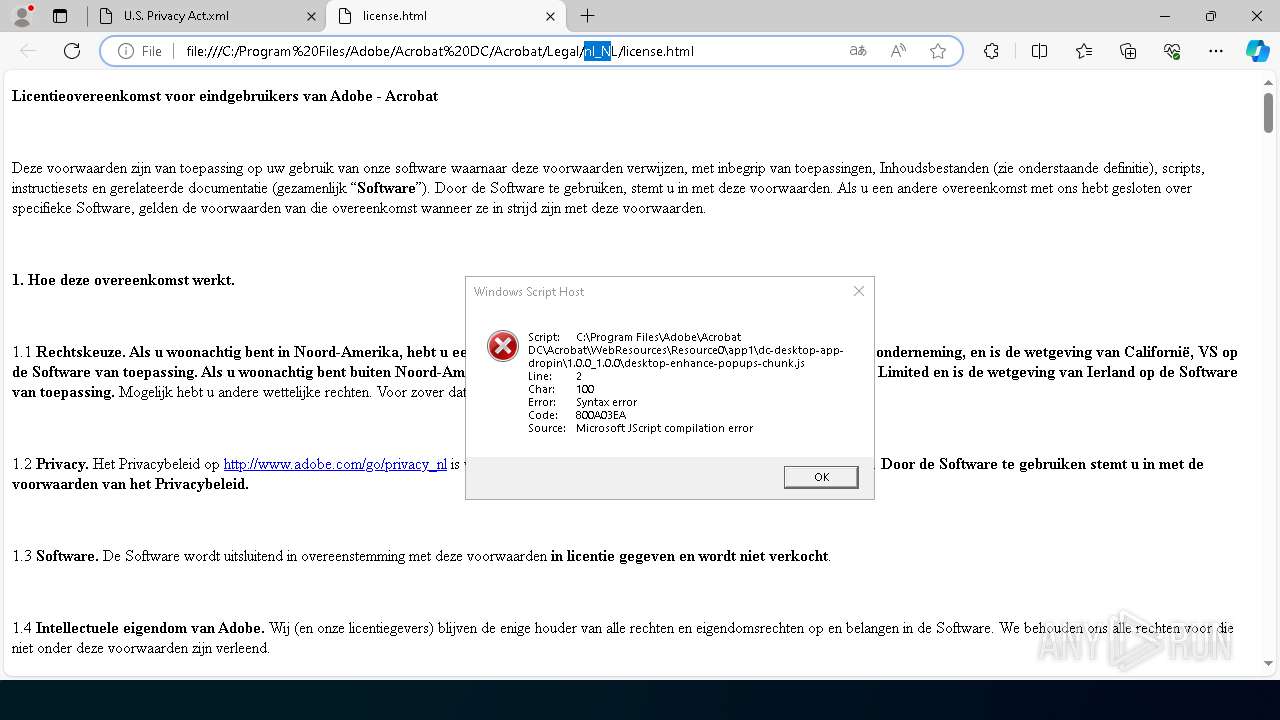Minimize the browser window
Image resolution: width=1280 pixels, height=720 pixels.
[1165, 16]
